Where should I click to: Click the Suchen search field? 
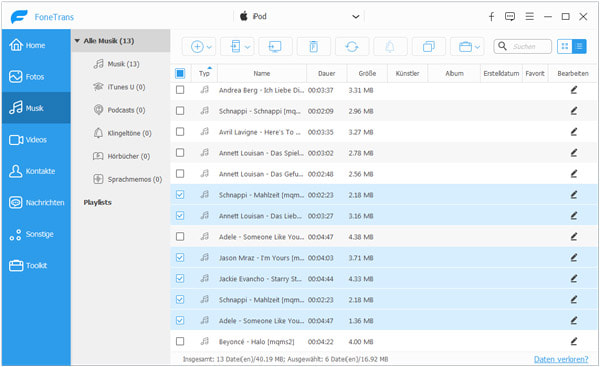[x=523, y=46]
